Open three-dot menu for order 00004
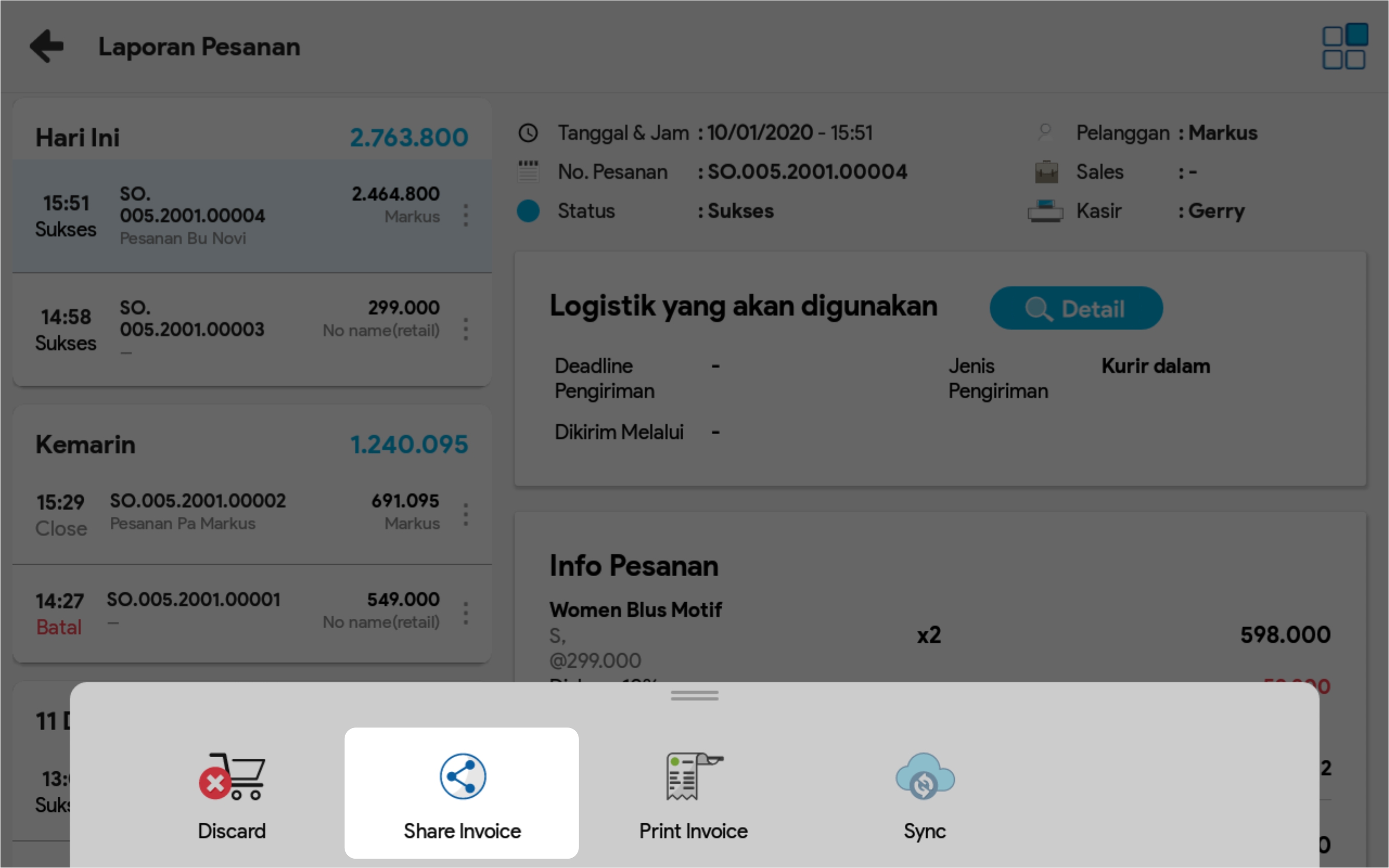 click(x=465, y=216)
